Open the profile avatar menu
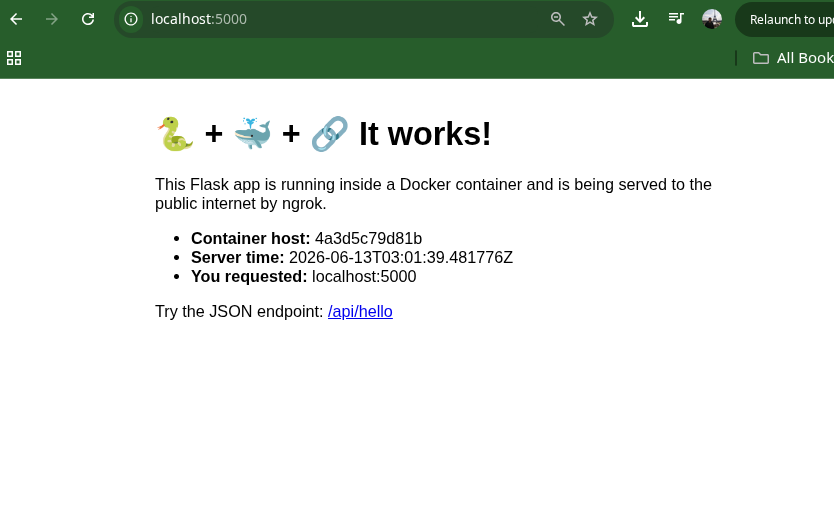 coord(712,19)
